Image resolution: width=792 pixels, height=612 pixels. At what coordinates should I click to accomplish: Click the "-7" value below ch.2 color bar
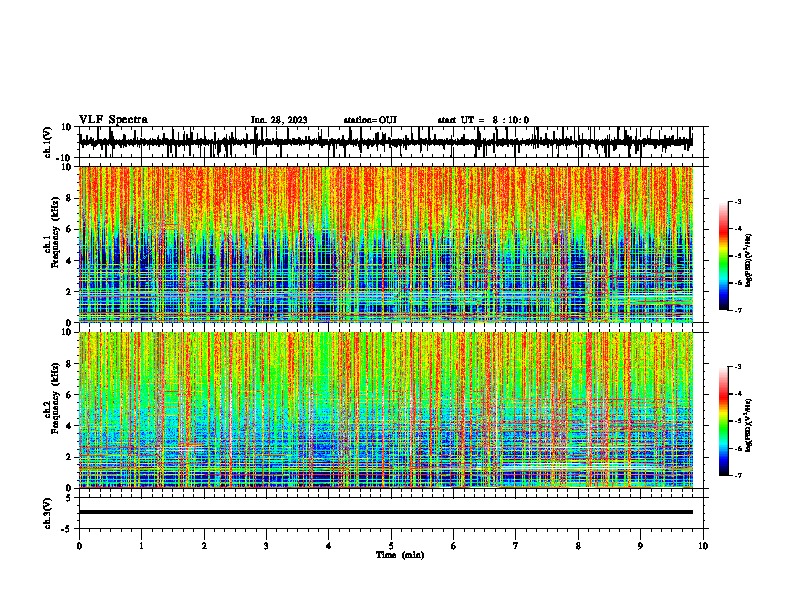click(x=737, y=475)
